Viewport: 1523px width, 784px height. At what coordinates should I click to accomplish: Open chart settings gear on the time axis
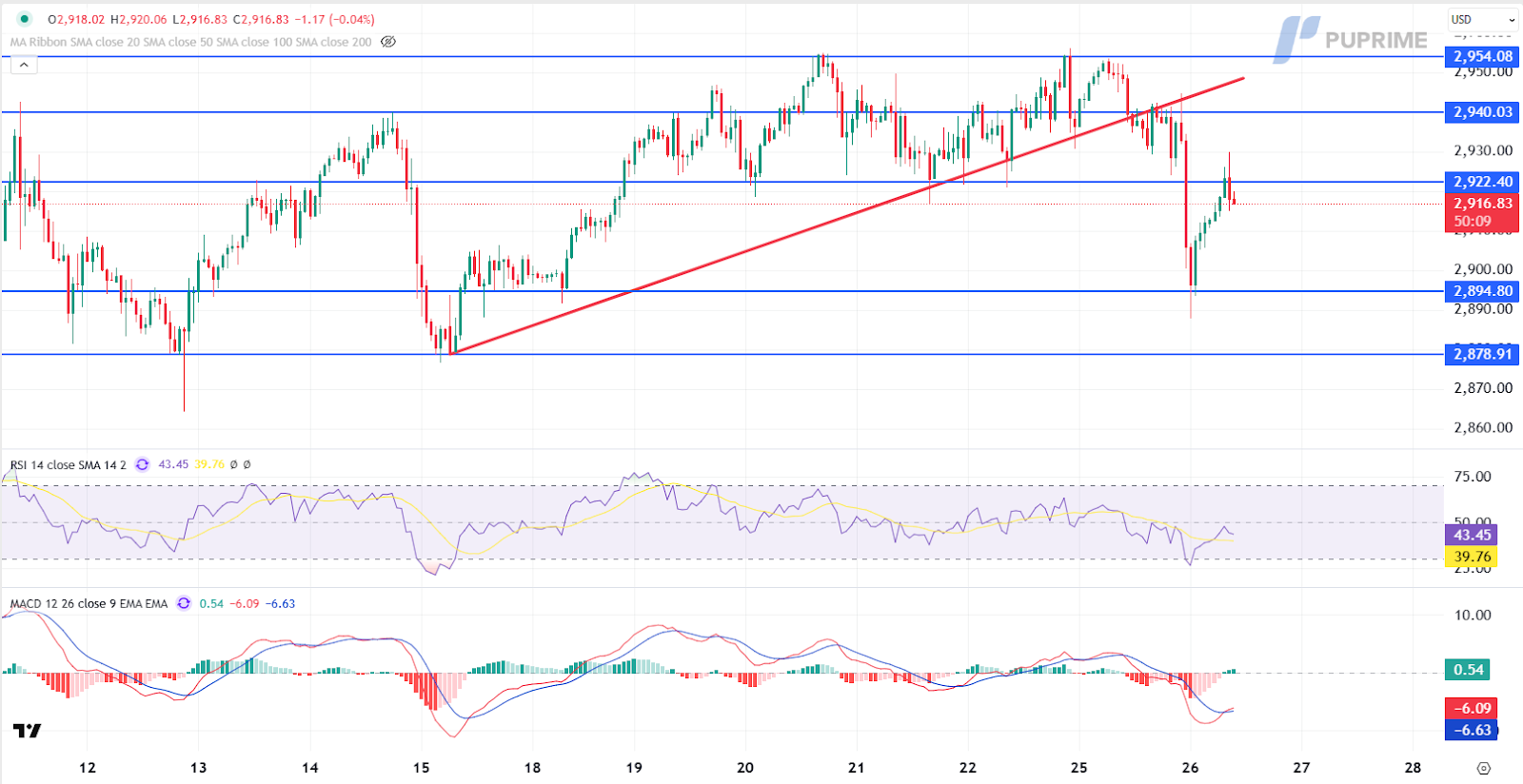point(1483,768)
